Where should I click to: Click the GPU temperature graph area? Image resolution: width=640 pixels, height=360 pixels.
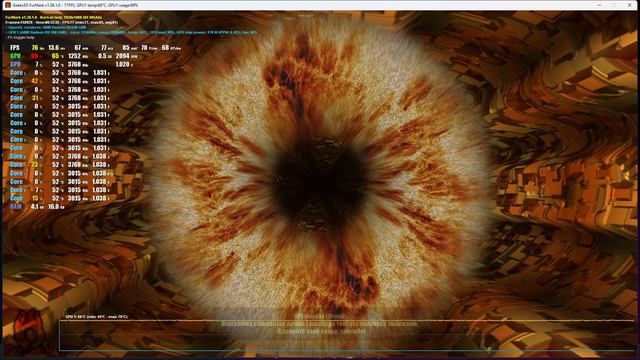click(348, 336)
